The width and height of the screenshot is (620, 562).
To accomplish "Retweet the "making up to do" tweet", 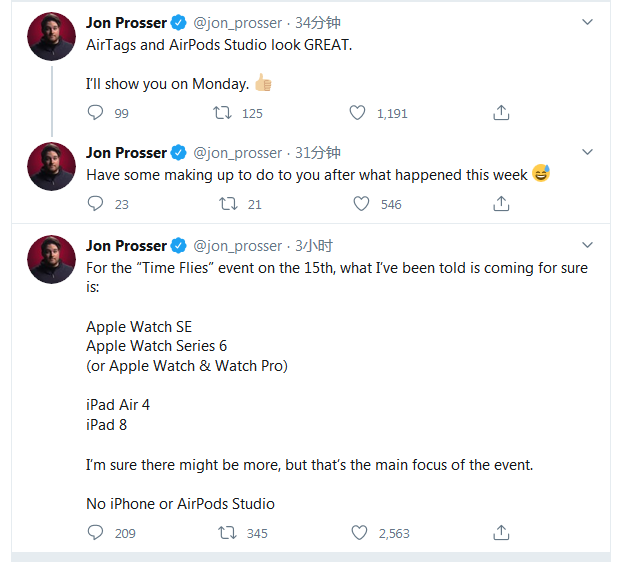I will [226, 204].
